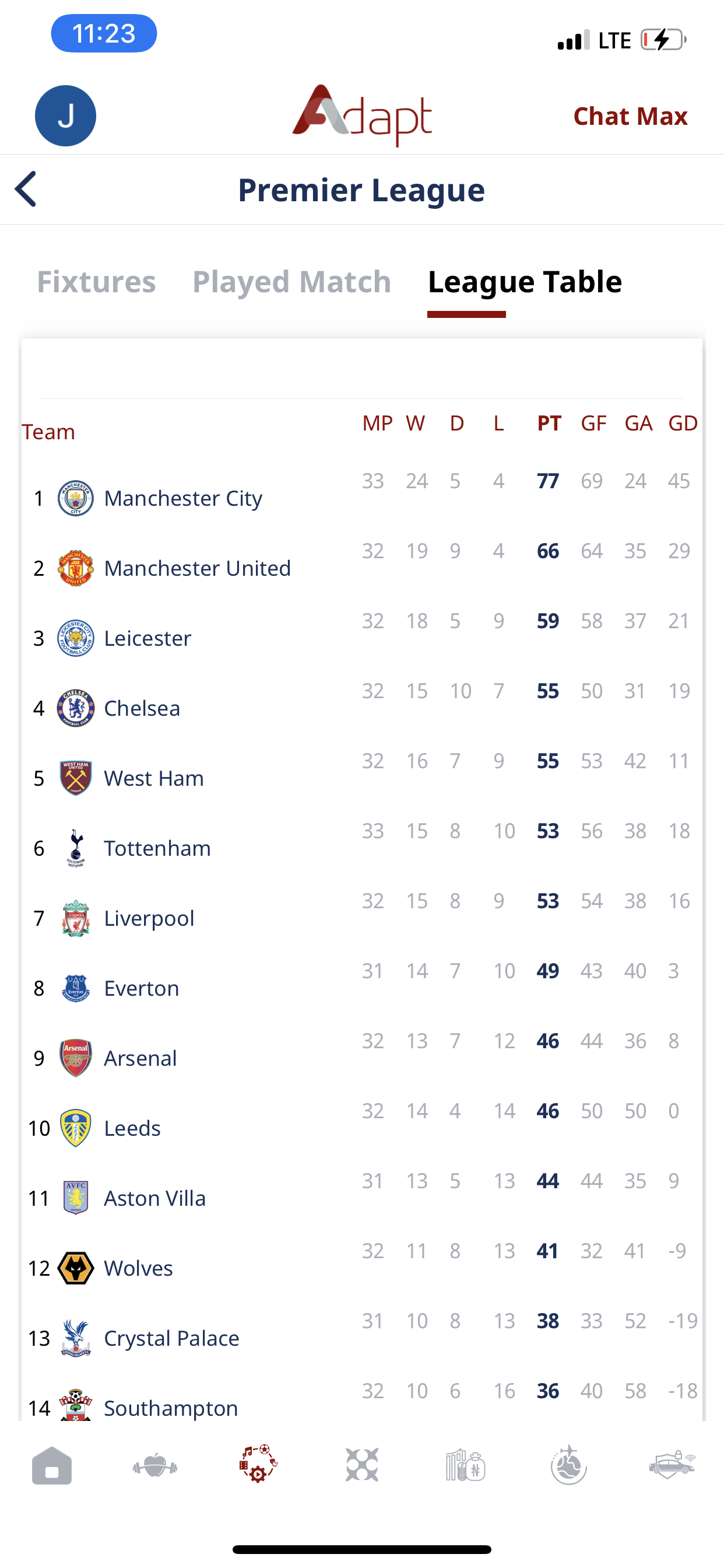
Task: Open the finance money bag icon
Action: 465,1466
